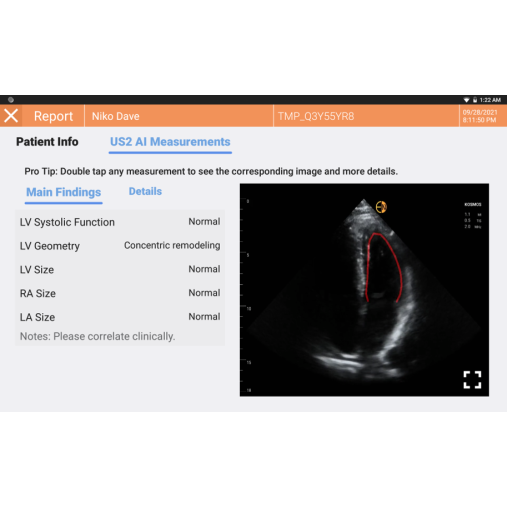Tap the Wi-Fi status icon
507x507 pixels.
[x=466, y=100]
